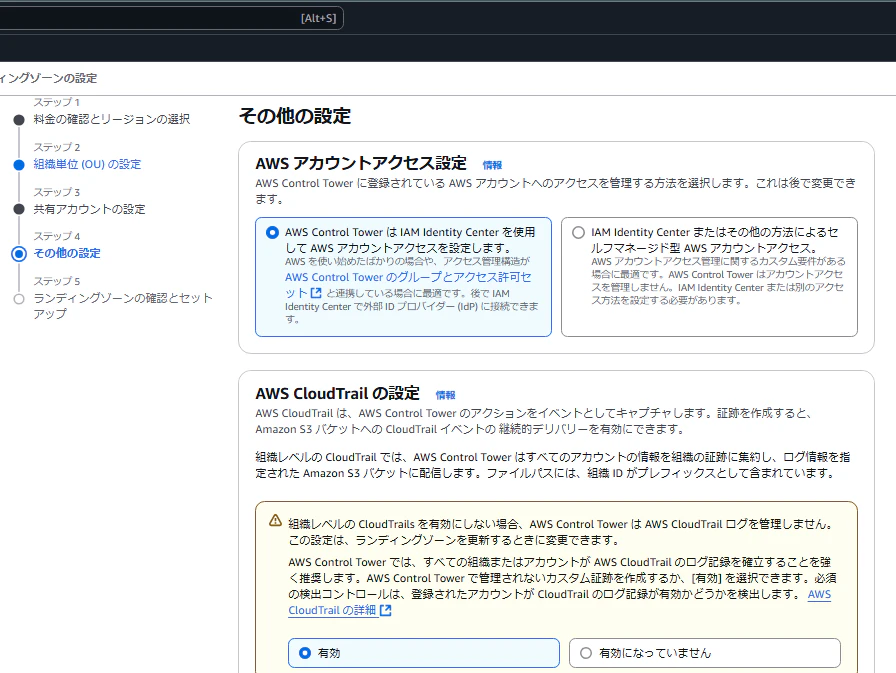Click step 5 ランディングゾーンの確認とセットアップ label
This screenshot has width=896, height=673.
[122, 306]
